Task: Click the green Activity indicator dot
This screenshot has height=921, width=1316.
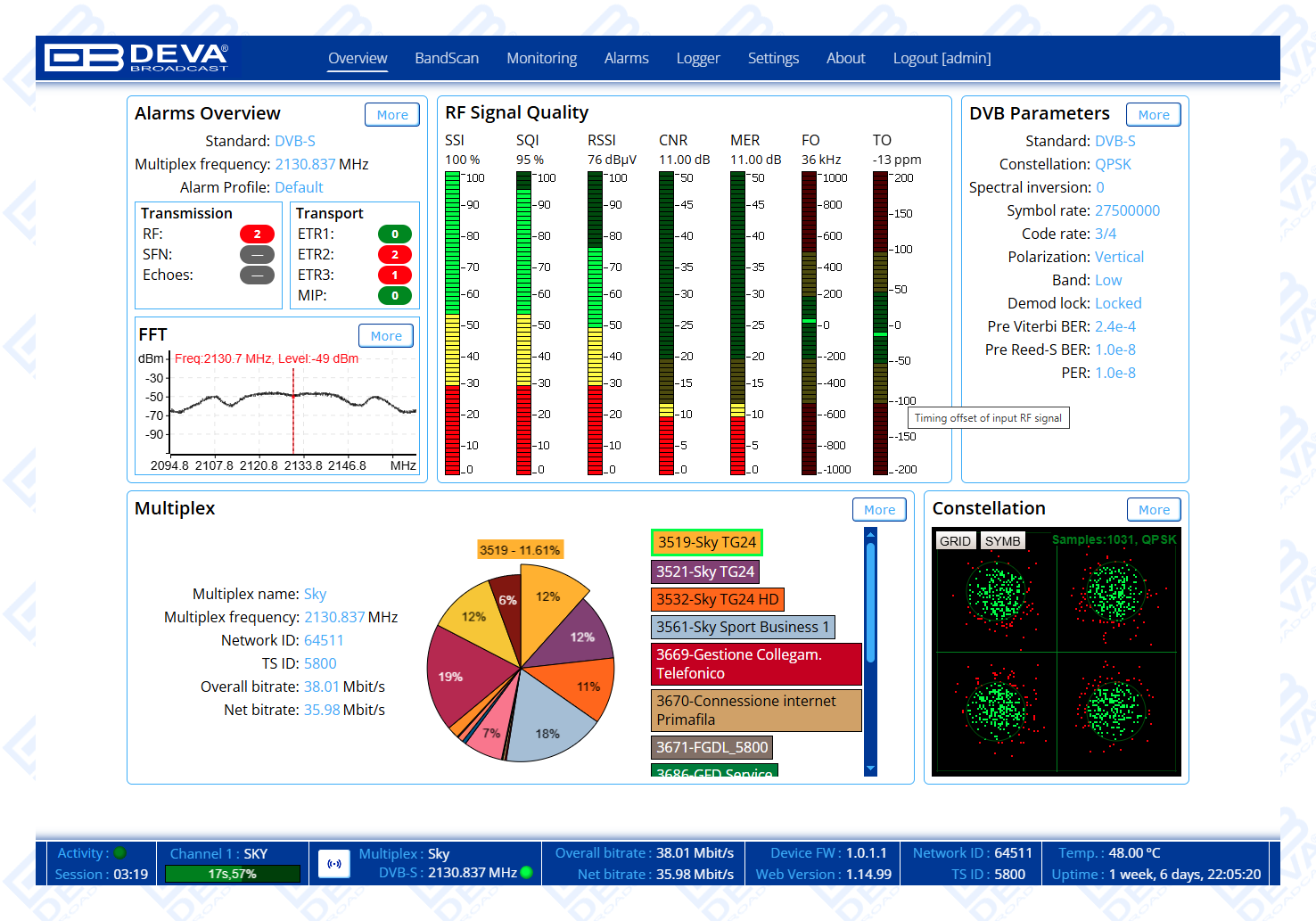Action: (x=119, y=852)
